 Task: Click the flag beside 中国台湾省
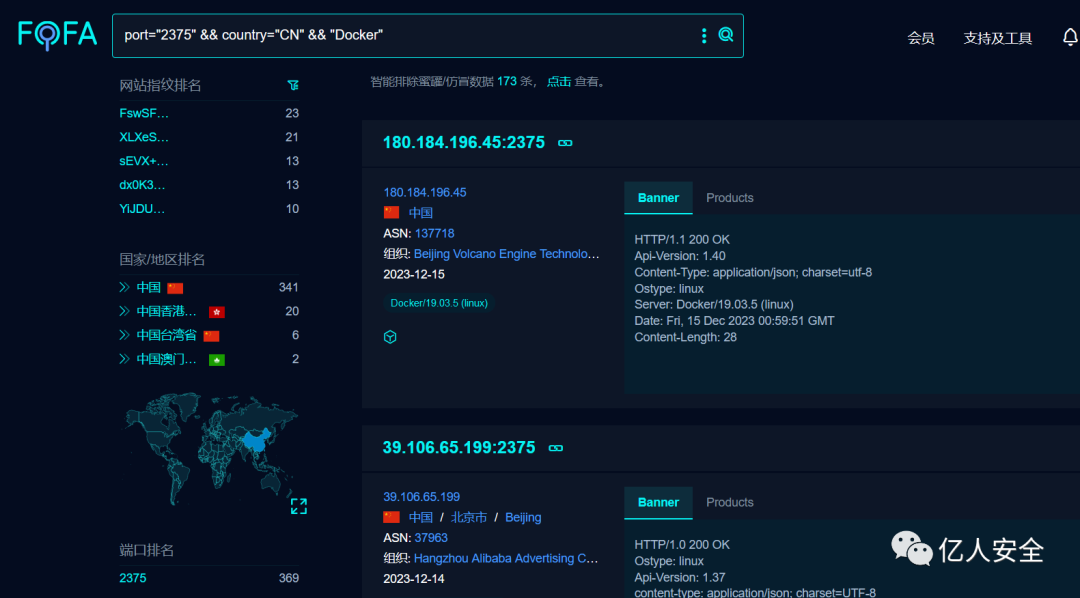[x=211, y=336]
